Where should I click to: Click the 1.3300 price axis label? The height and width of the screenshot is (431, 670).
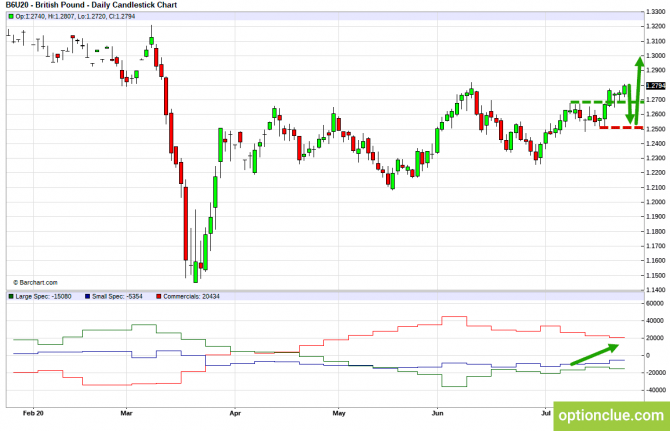coord(655,12)
